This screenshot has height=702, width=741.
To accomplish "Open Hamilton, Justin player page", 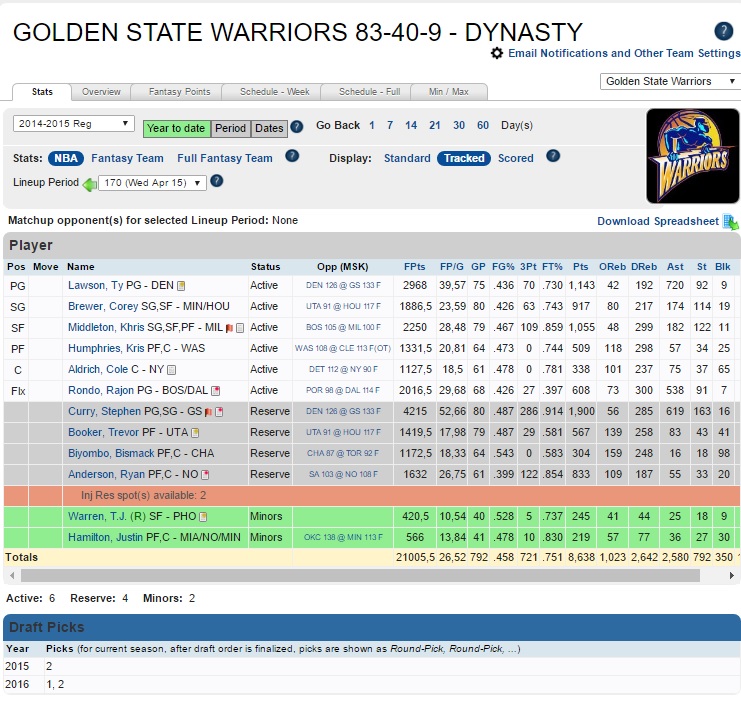I will click(105, 537).
